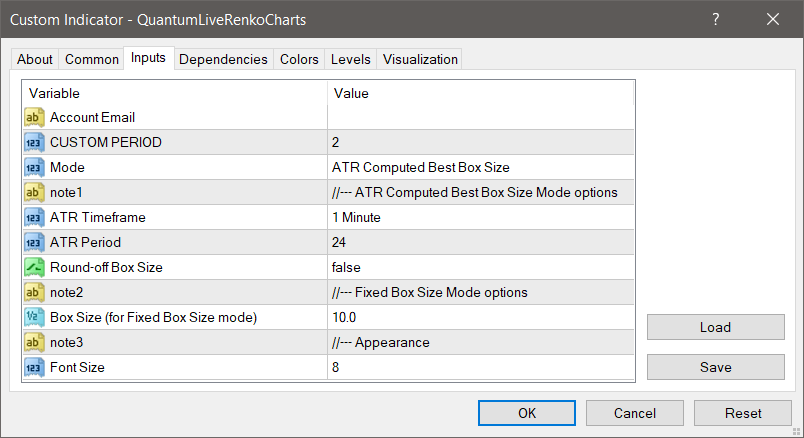Click the help question mark in title bar
804x438 pixels.
717,19
